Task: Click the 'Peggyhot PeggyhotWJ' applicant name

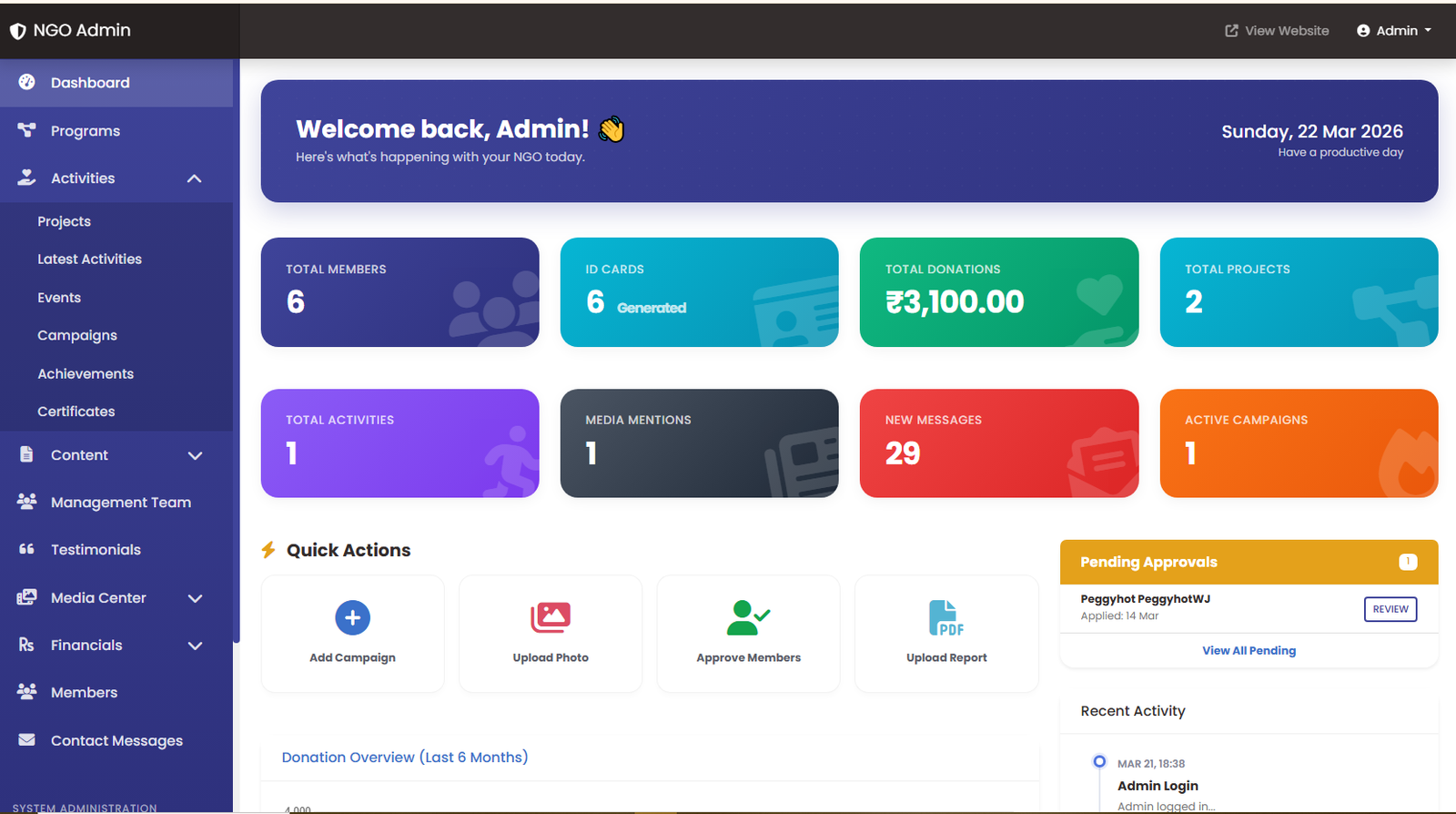Action: [1145, 598]
